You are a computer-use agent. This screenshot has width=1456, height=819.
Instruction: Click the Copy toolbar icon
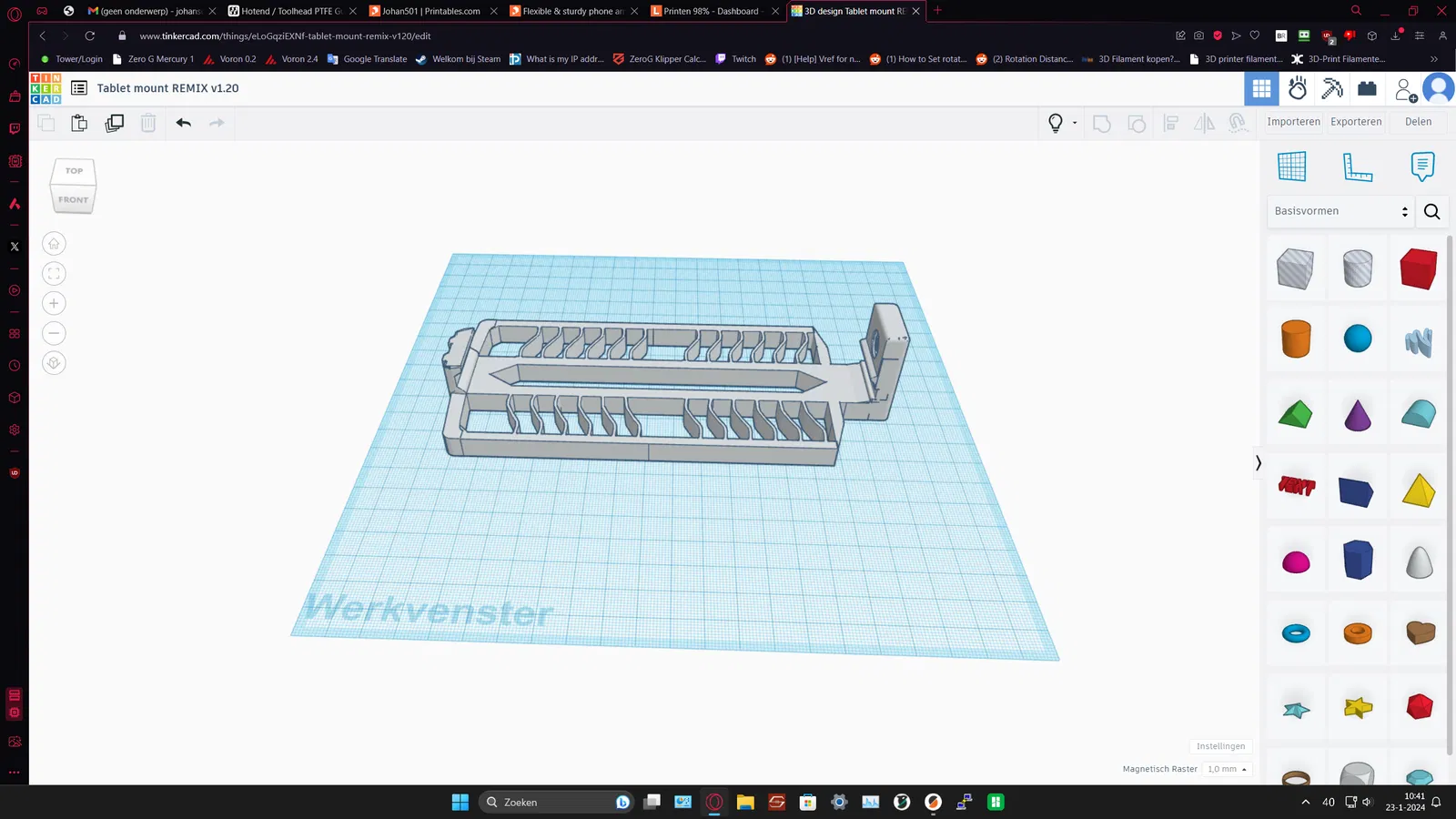[x=46, y=123]
